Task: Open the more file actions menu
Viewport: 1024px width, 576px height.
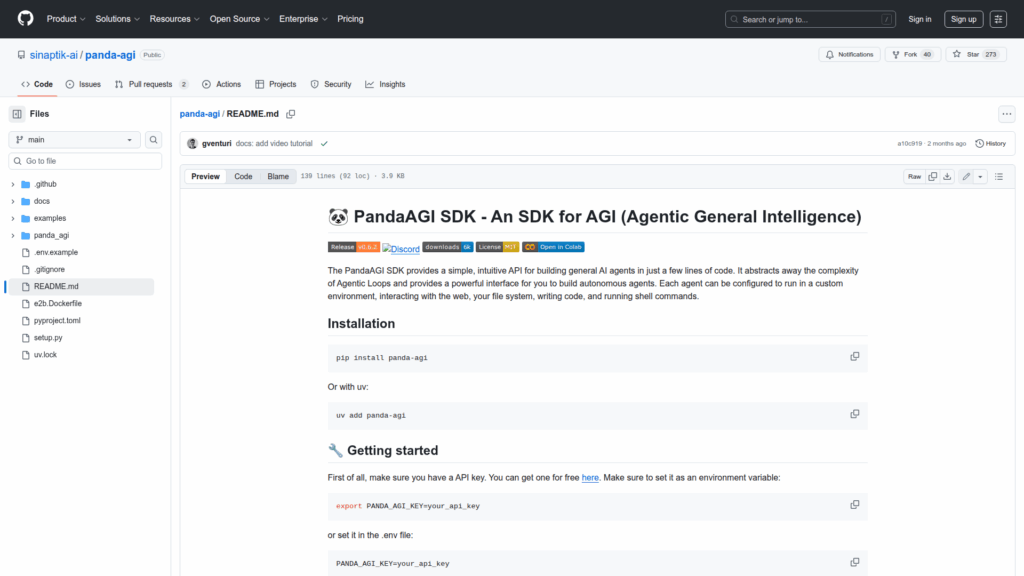Action: (1006, 114)
